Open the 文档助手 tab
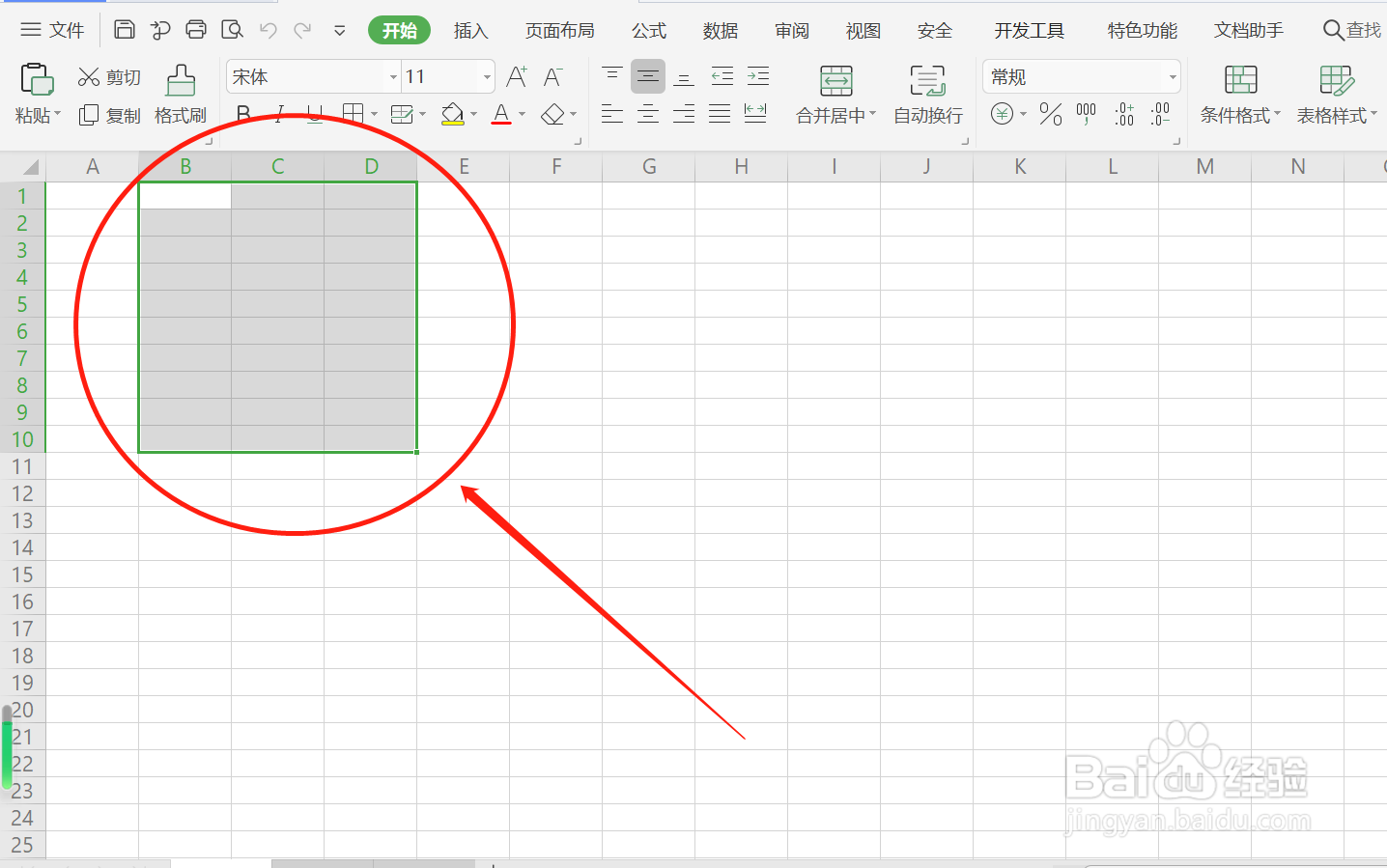 (1249, 31)
